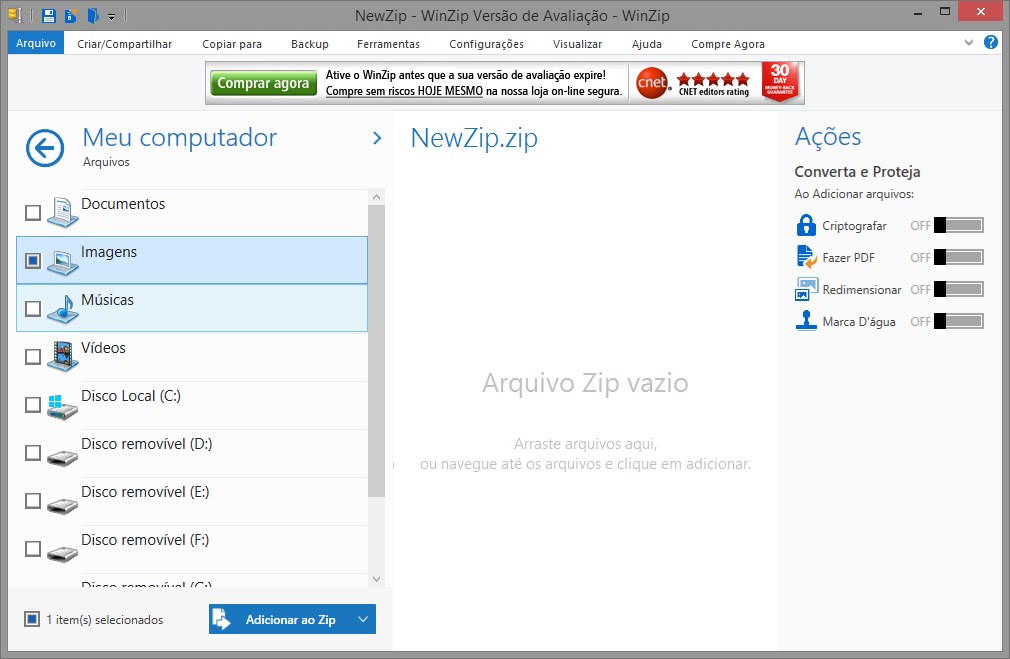1010x659 pixels.
Task: Open the quick access toolbar customize arrow
Action: coord(111,17)
